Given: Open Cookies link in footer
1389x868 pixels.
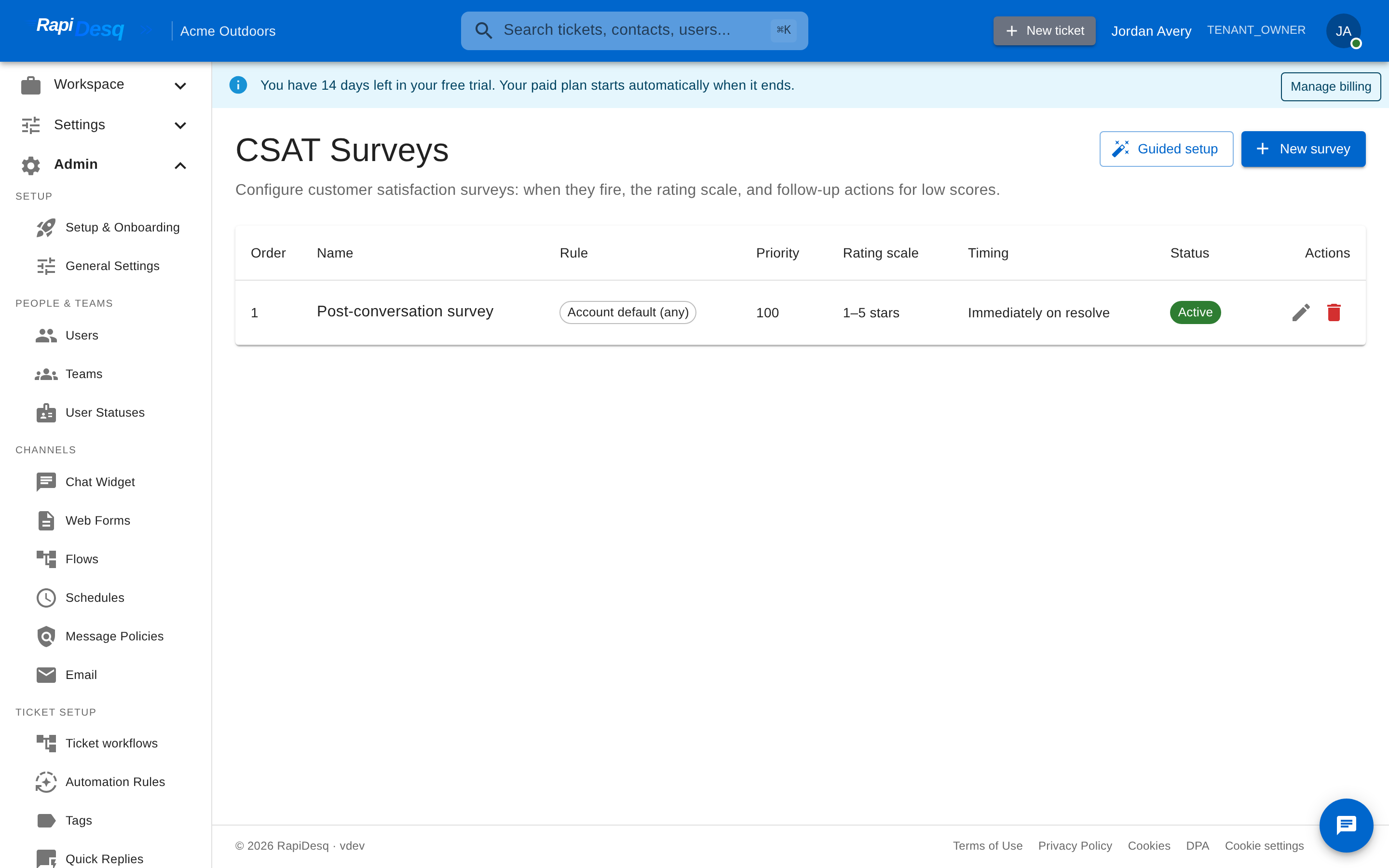Looking at the screenshot, I should pyautogui.click(x=1148, y=846).
